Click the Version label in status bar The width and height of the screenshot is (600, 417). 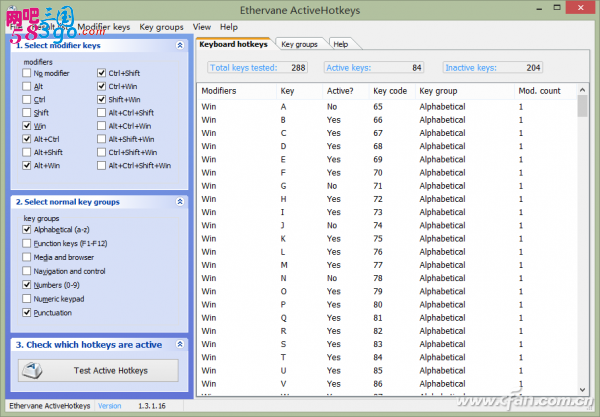(110, 406)
